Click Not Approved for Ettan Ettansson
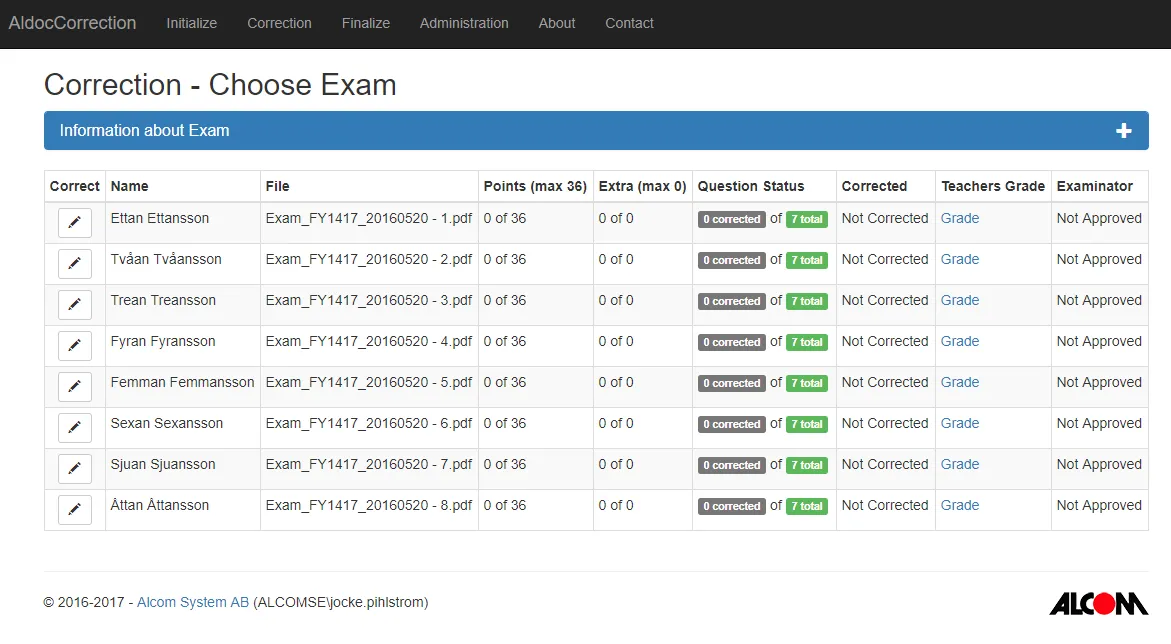 pos(1099,218)
